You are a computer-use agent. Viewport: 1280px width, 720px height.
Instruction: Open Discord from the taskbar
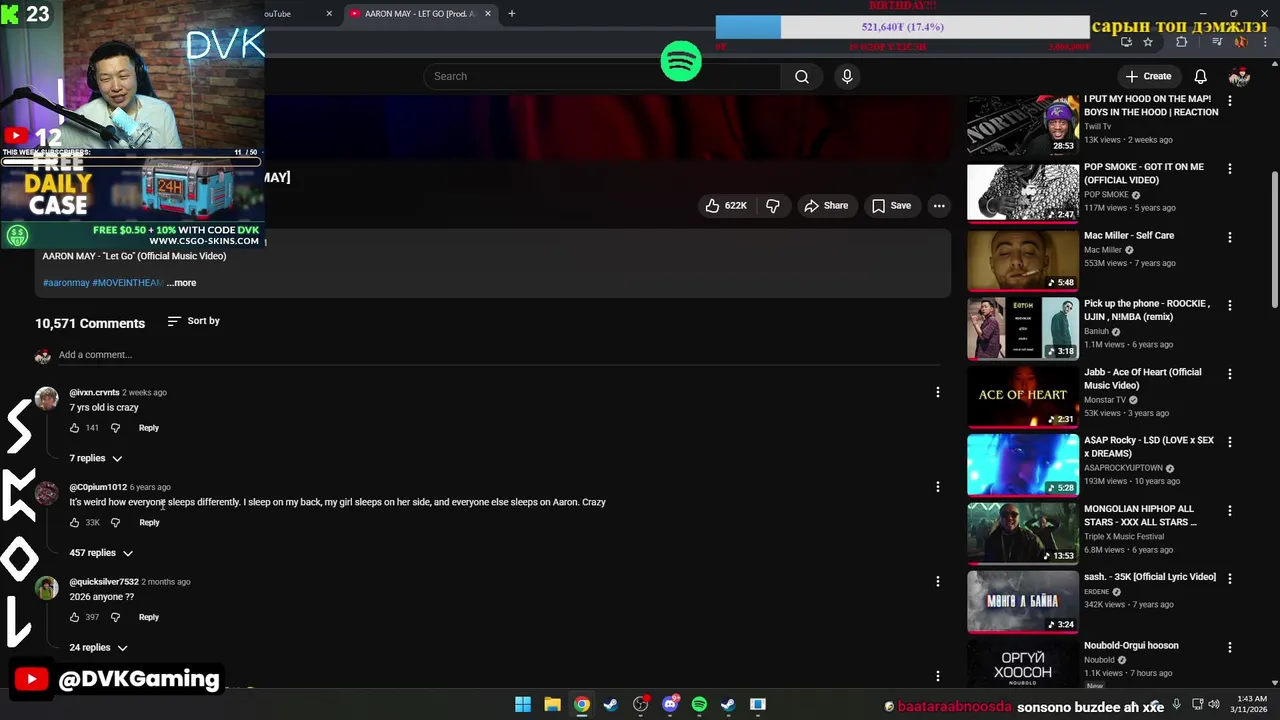tap(670, 705)
